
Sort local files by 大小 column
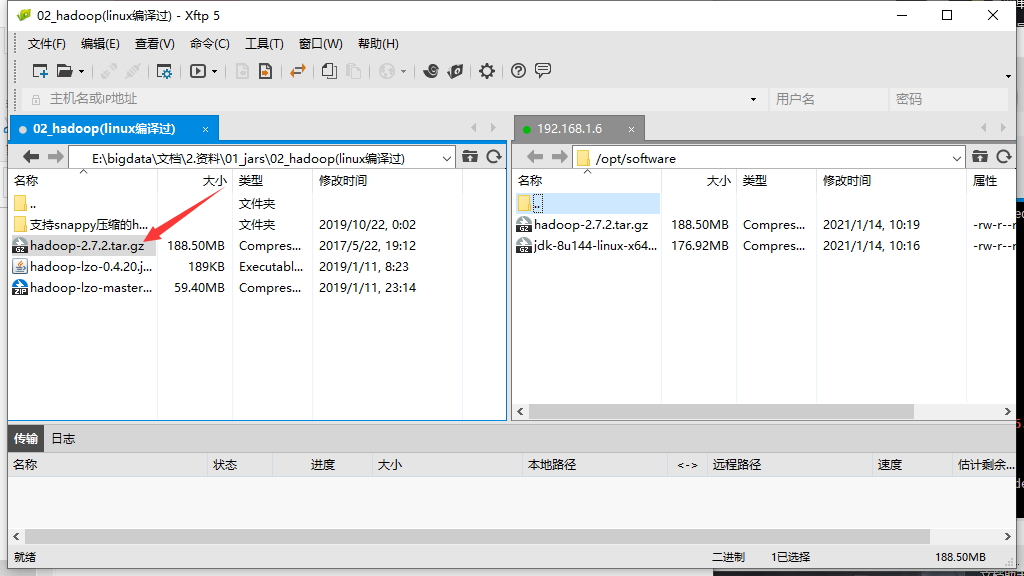[195, 181]
